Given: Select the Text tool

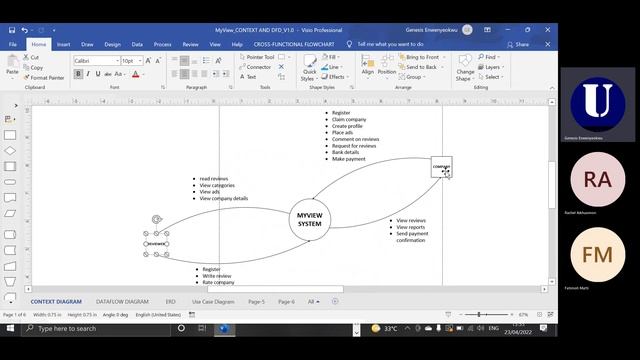Looking at the screenshot, I should pos(248,77).
